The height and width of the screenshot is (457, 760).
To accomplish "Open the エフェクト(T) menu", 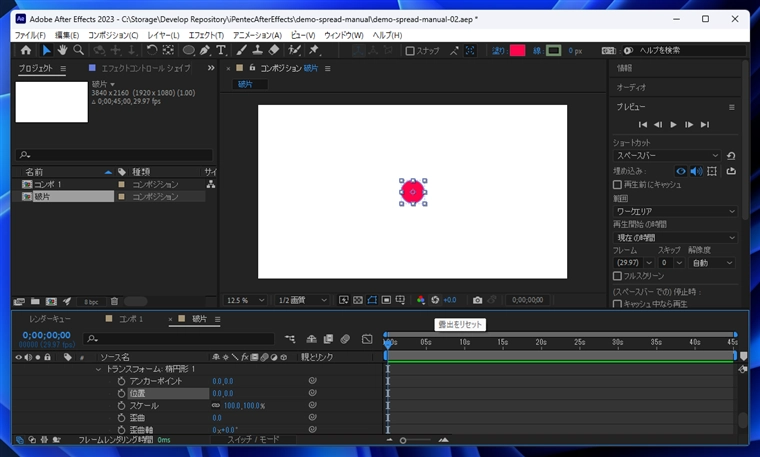I will point(206,35).
